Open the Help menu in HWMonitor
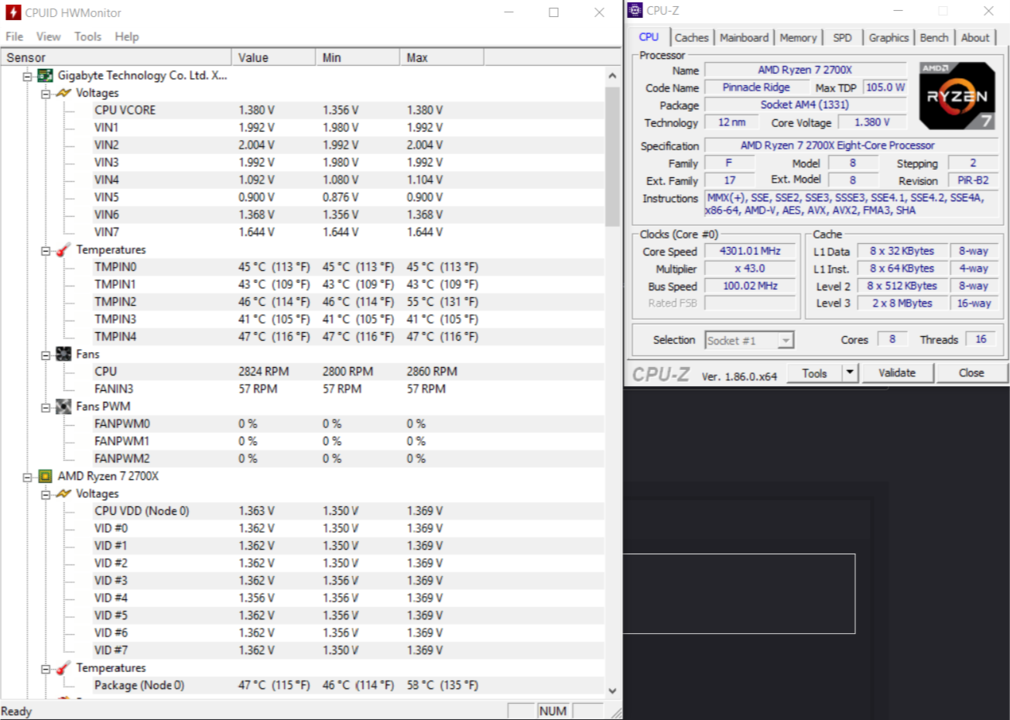Screen dimensions: 1010x720 click(127, 37)
